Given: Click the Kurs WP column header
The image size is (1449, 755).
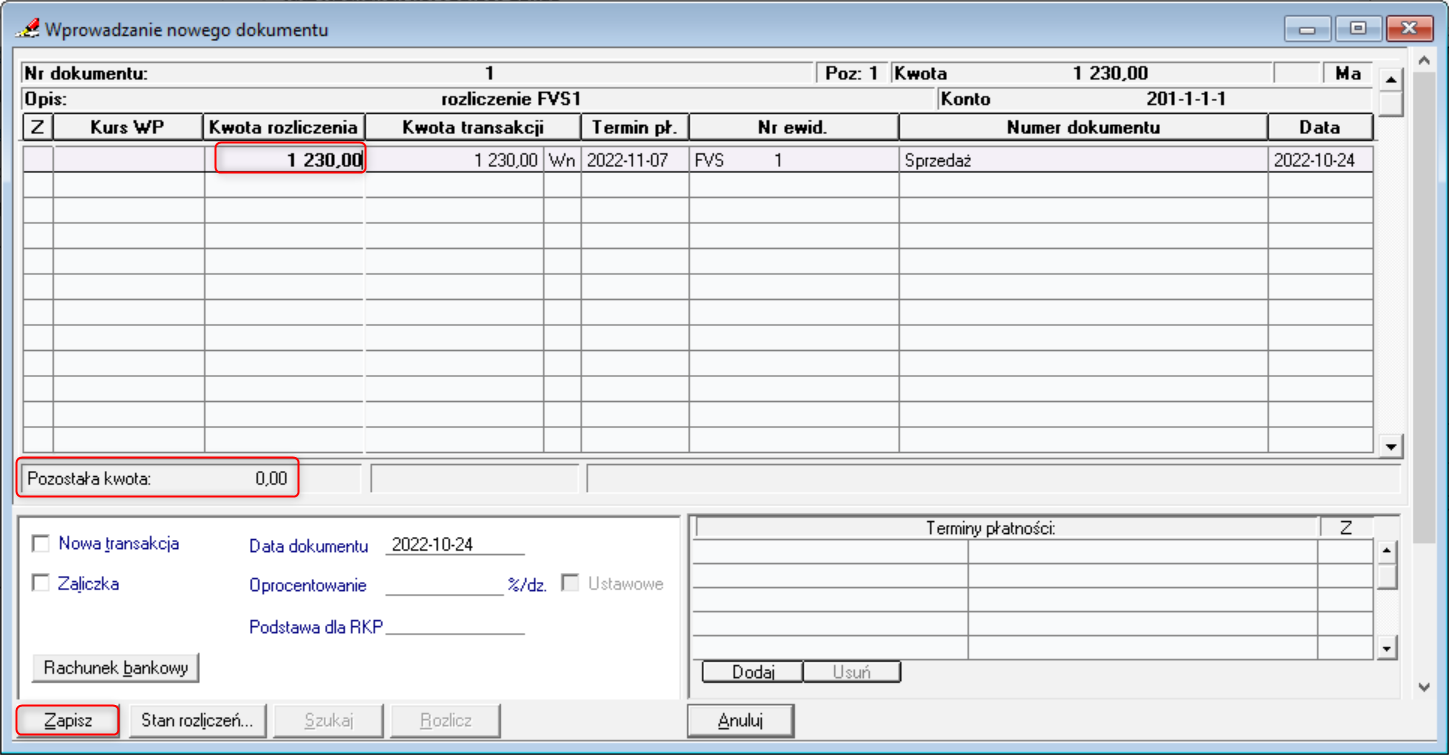Looking at the screenshot, I should 128,127.
